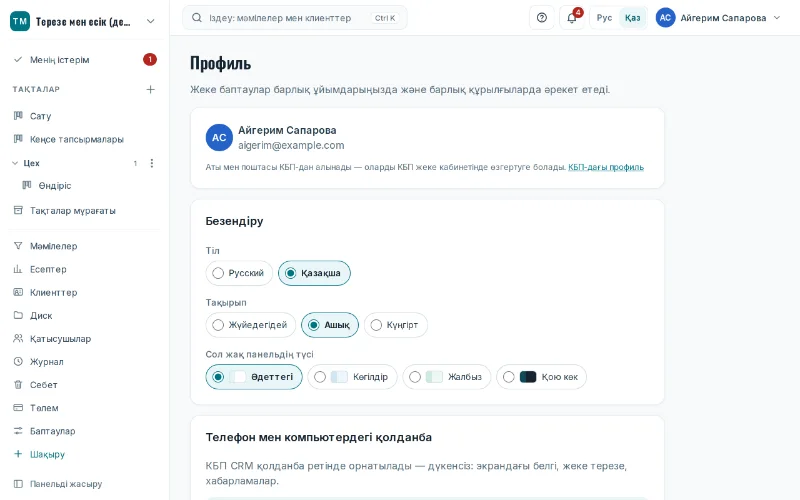This screenshot has height=500, width=800.
Task: Click the TM organization logo
Action: pos(20,21)
